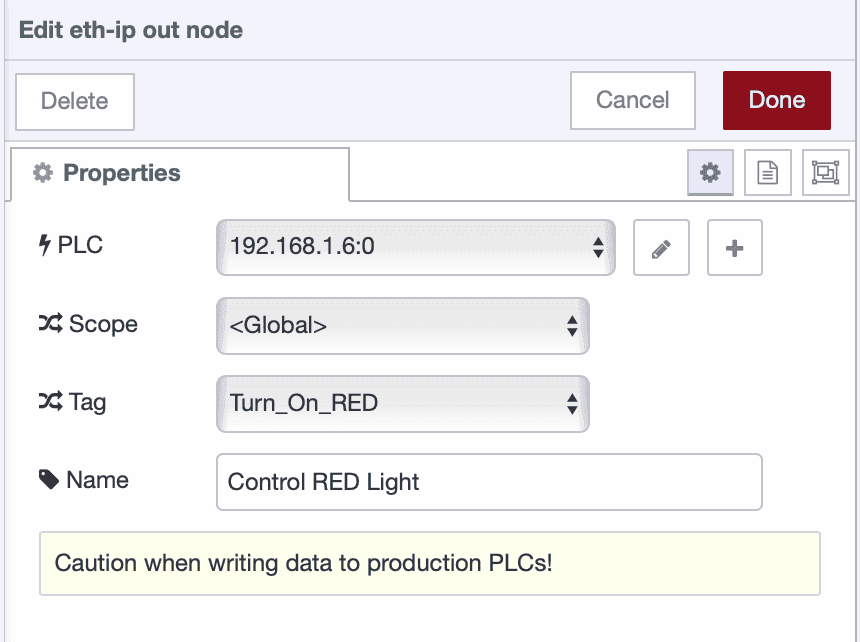Viewport: 860px width, 642px height.
Task: Click the yellow caution warning message
Action: (430, 563)
